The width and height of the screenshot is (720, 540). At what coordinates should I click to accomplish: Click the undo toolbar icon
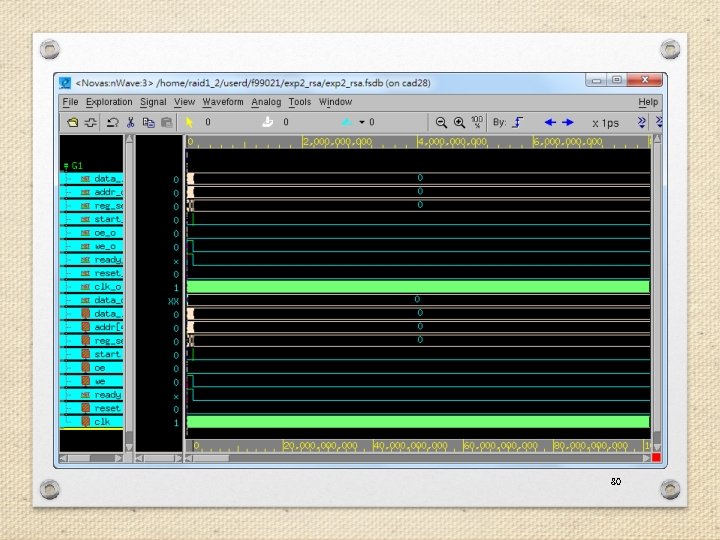(112, 123)
